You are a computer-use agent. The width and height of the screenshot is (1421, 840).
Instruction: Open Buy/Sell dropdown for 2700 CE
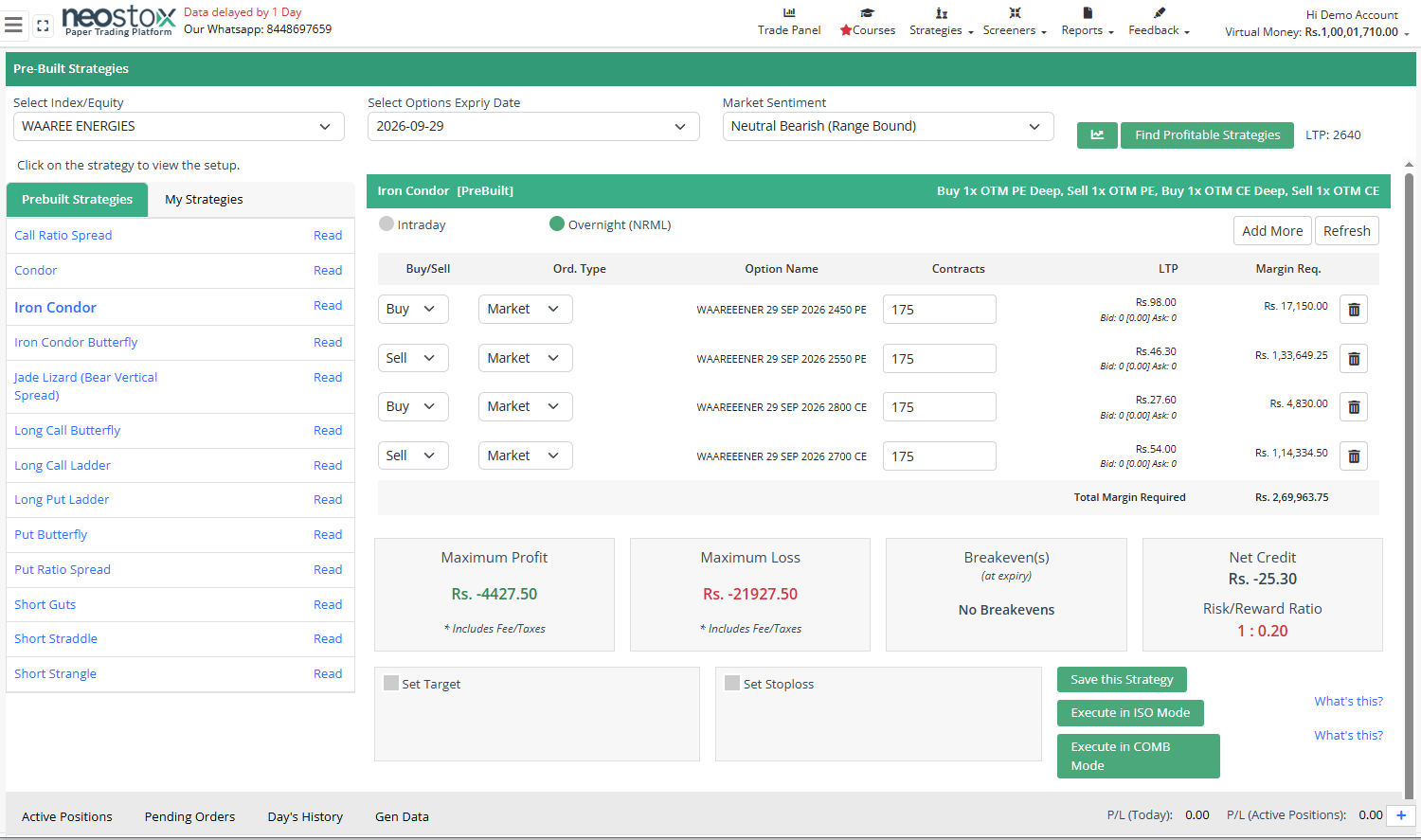[x=413, y=456]
